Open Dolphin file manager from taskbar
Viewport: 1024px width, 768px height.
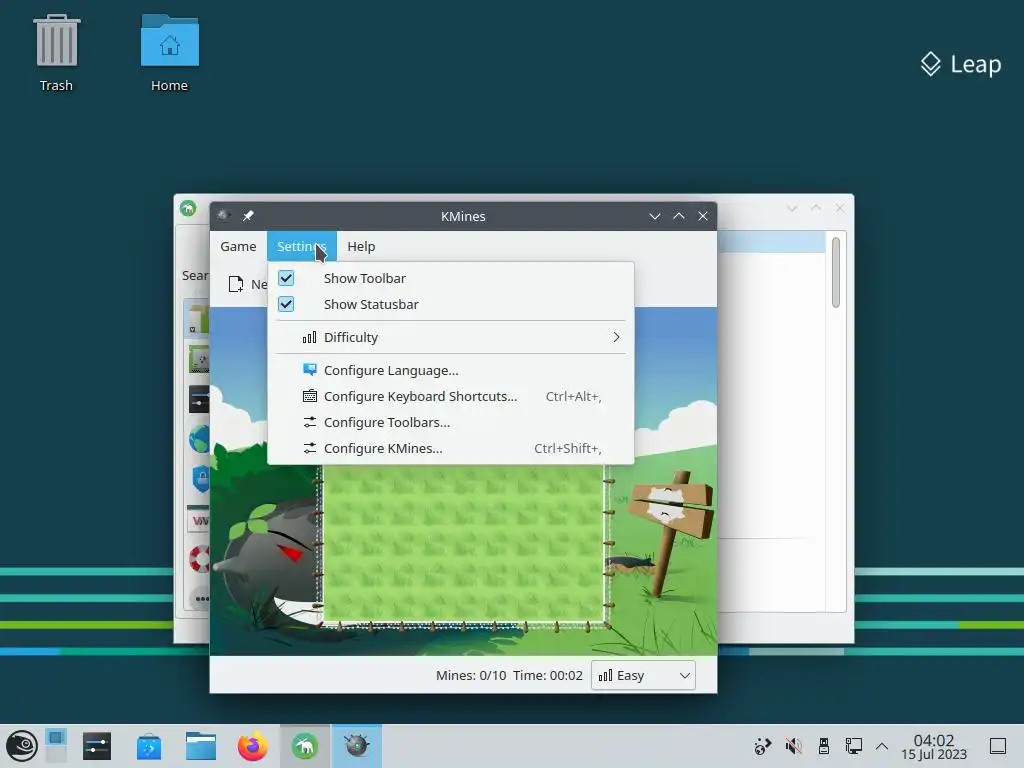point(200,746)
